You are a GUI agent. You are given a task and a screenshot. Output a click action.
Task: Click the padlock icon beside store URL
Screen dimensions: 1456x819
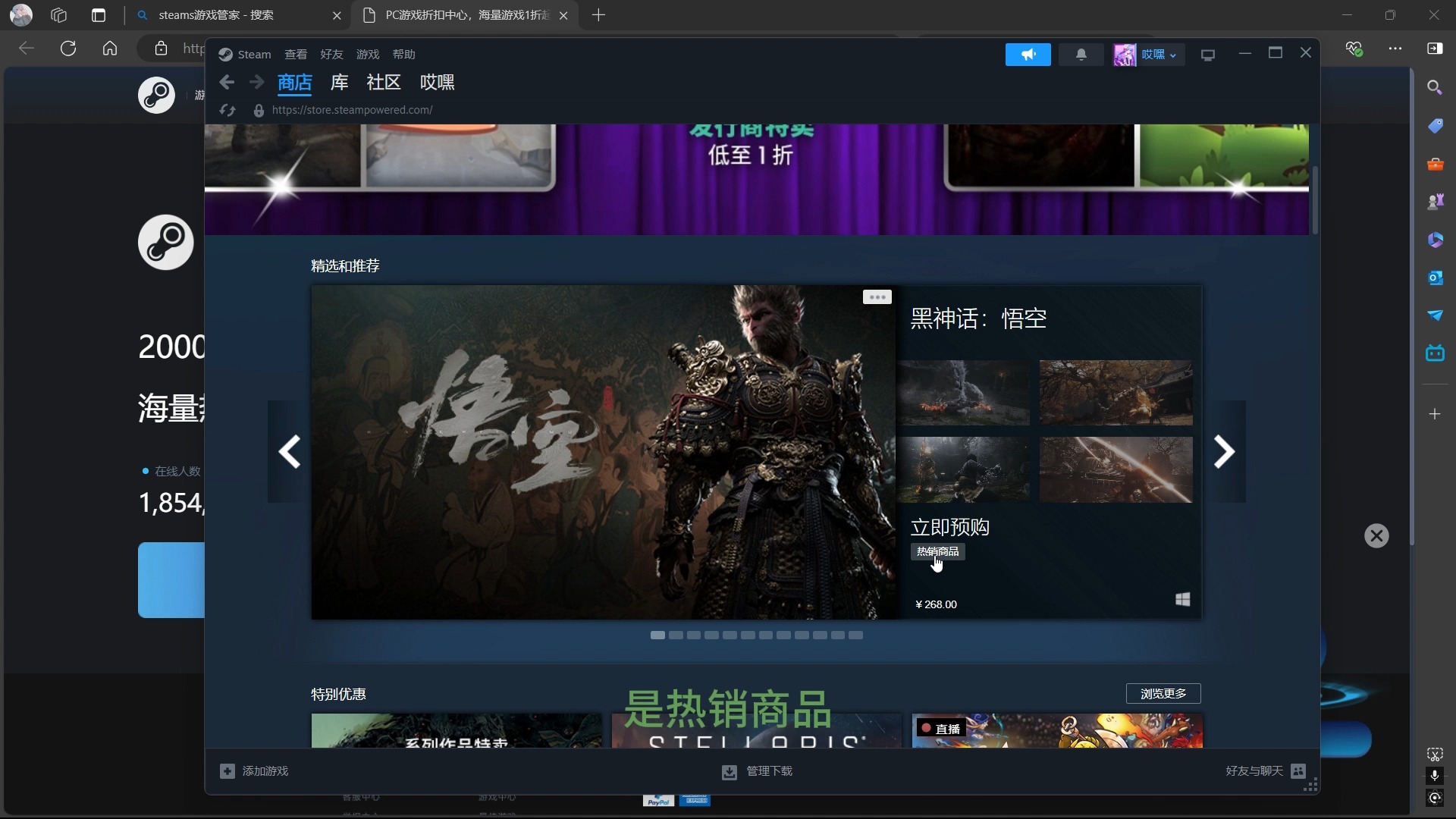pos(259,111)
